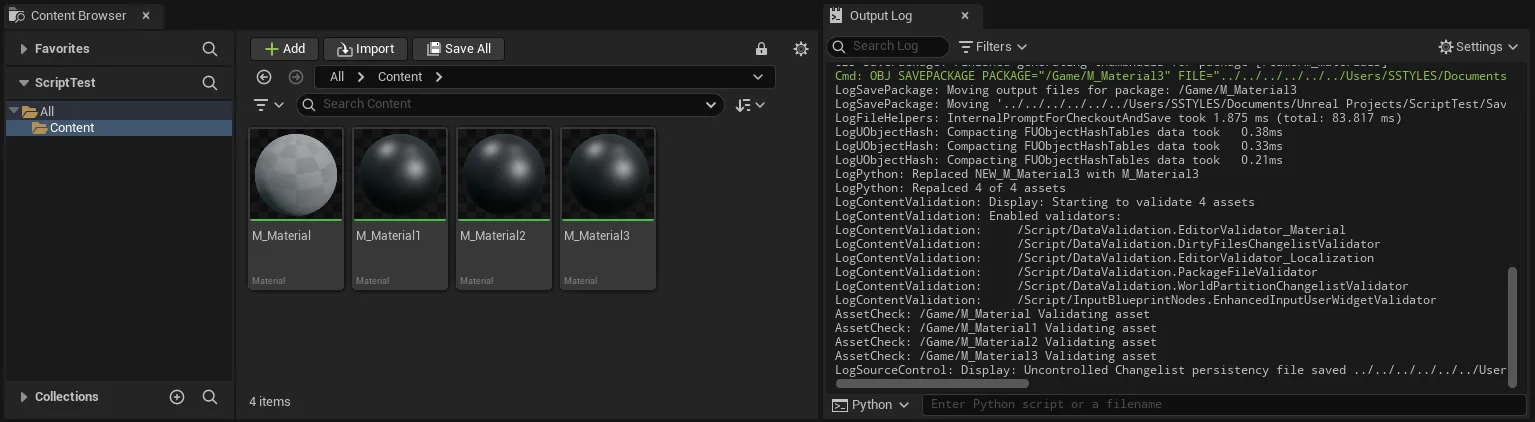The height and width of the screenshot is (422, 1535).
Task: Click 'Replaced NEW_M_Material3 with M_Material3' line
Action: 1017,174
